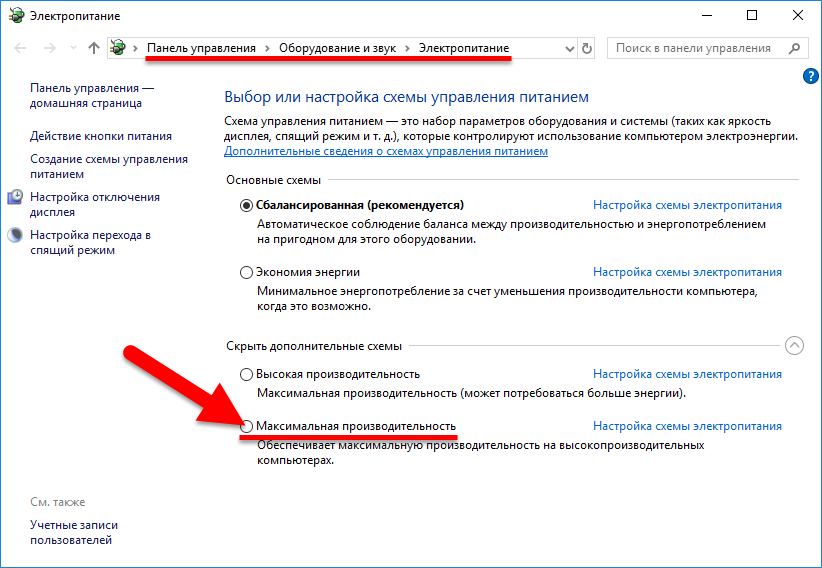Click the power icon in the address bar
Image resolution: width=822 pixels, height=568 pixels.
119,48
